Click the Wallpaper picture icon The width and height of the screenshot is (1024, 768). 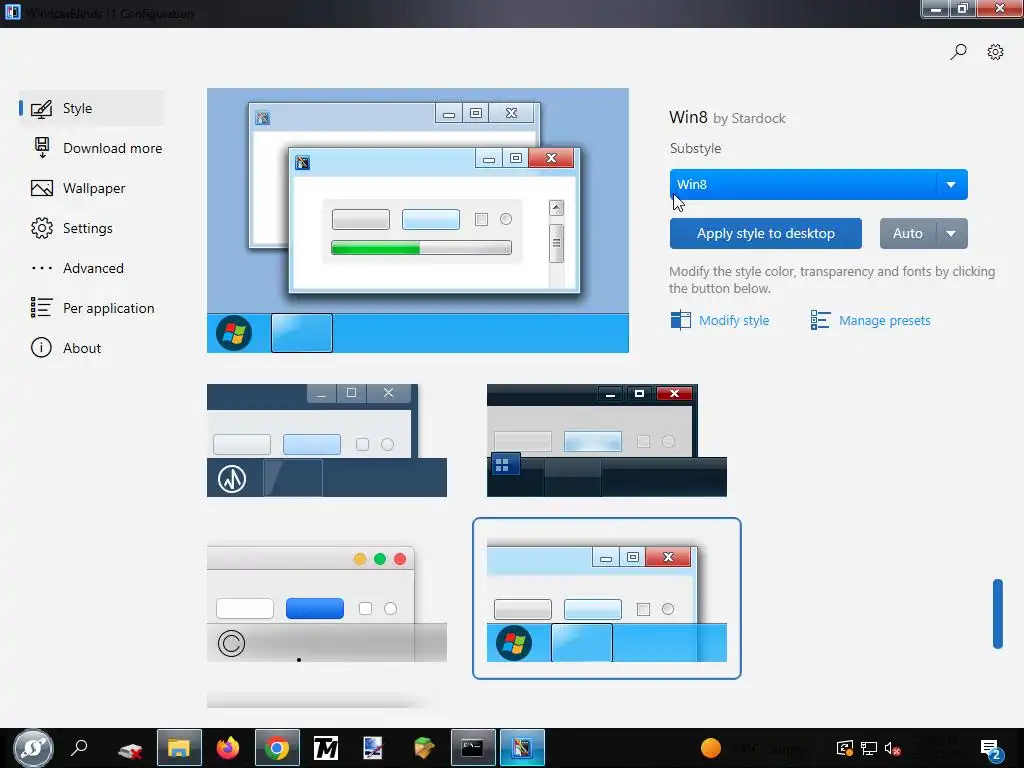42,188
